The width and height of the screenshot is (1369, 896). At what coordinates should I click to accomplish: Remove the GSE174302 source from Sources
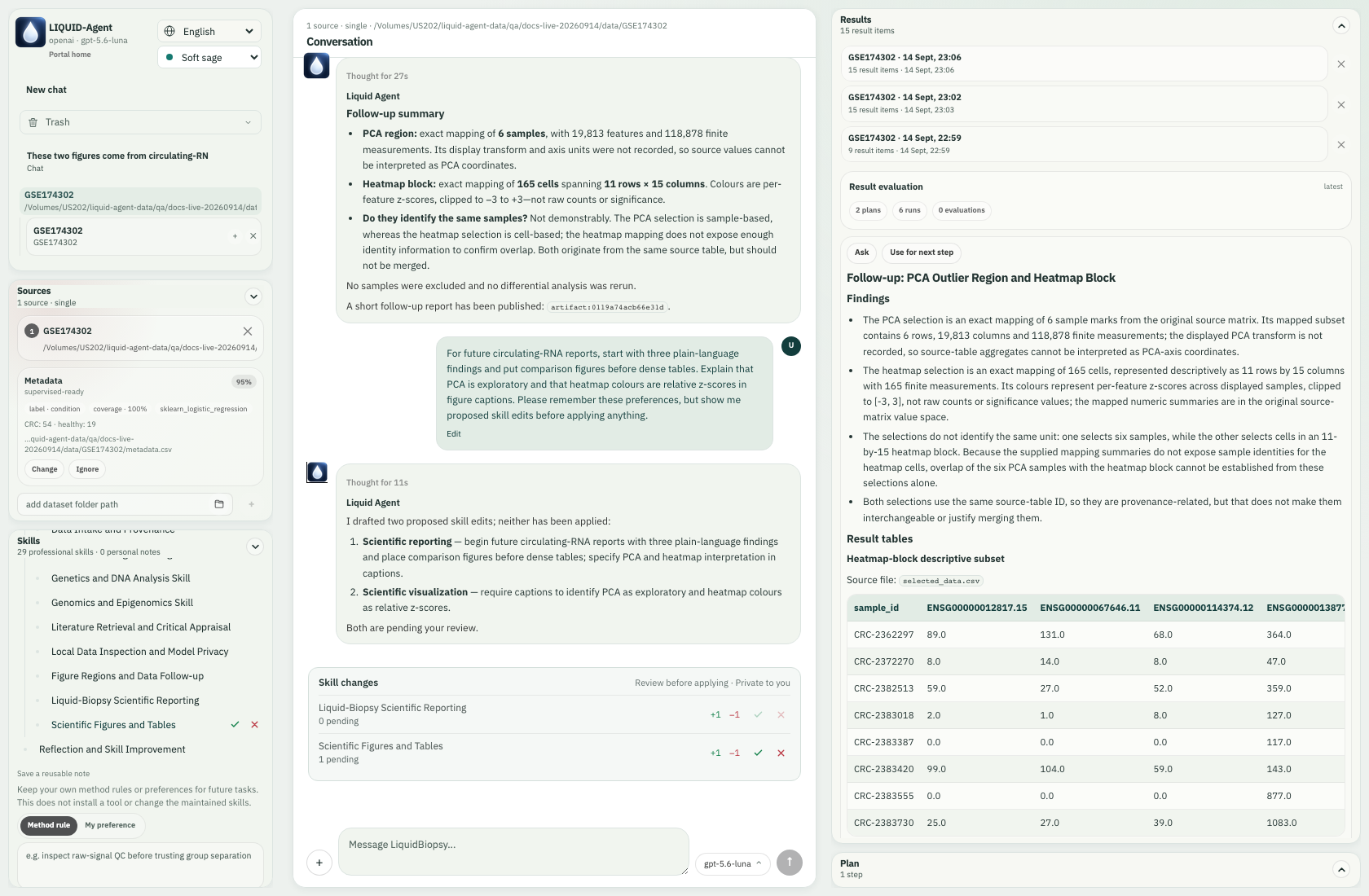(248, 331)
